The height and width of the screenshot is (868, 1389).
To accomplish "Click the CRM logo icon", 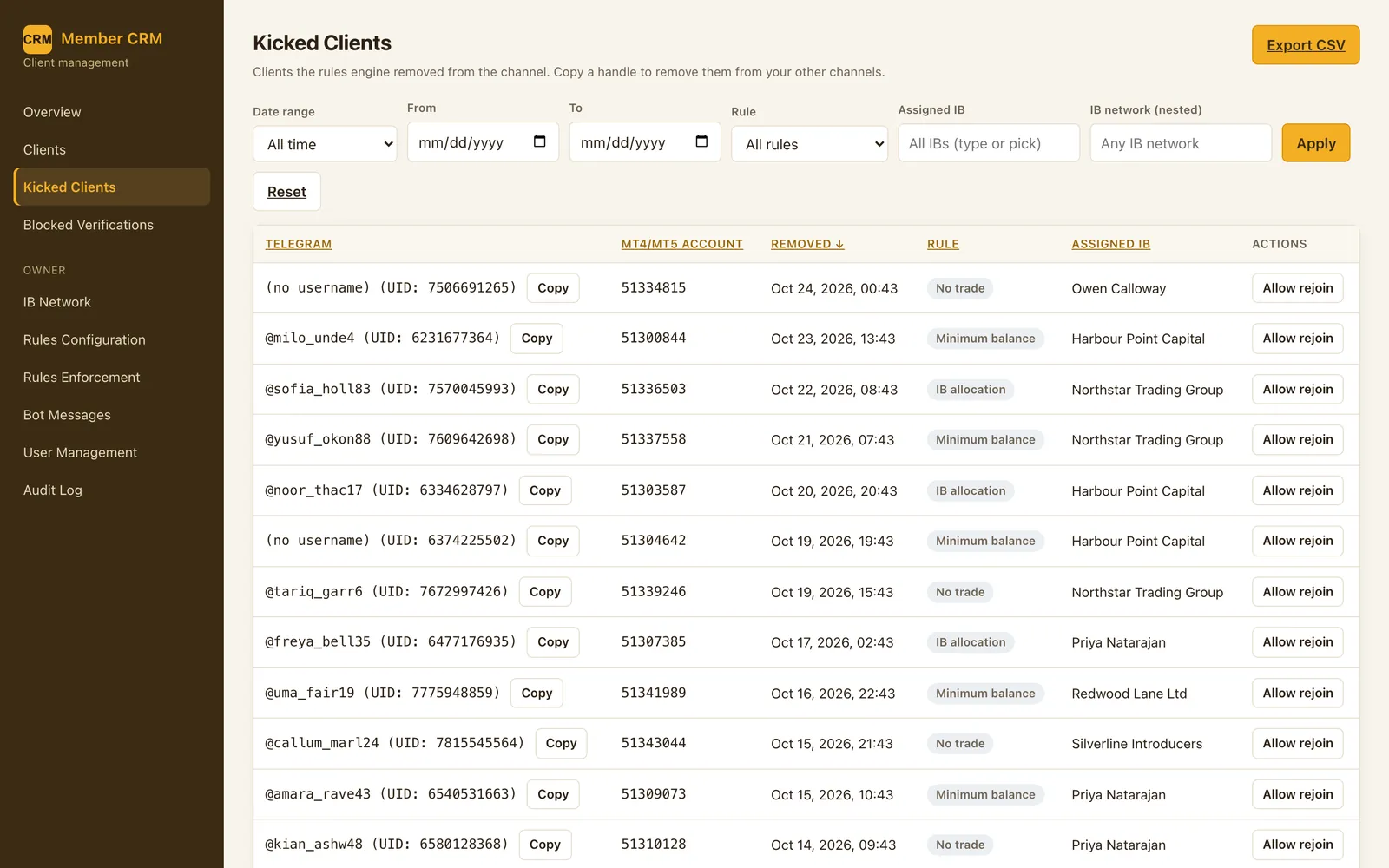I will click(x=37, y=39).
